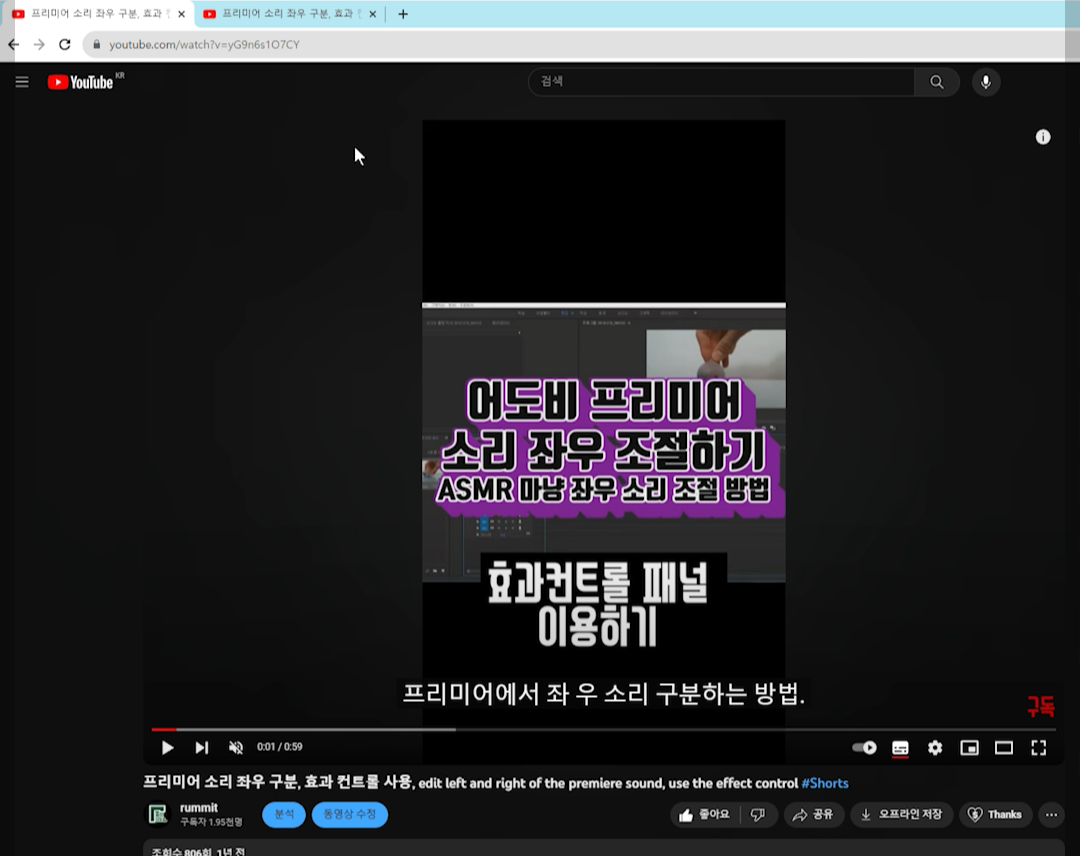Screen dimensions: 1080x856
Task: Open the player settings gear
Action: [x=935, y=747]
